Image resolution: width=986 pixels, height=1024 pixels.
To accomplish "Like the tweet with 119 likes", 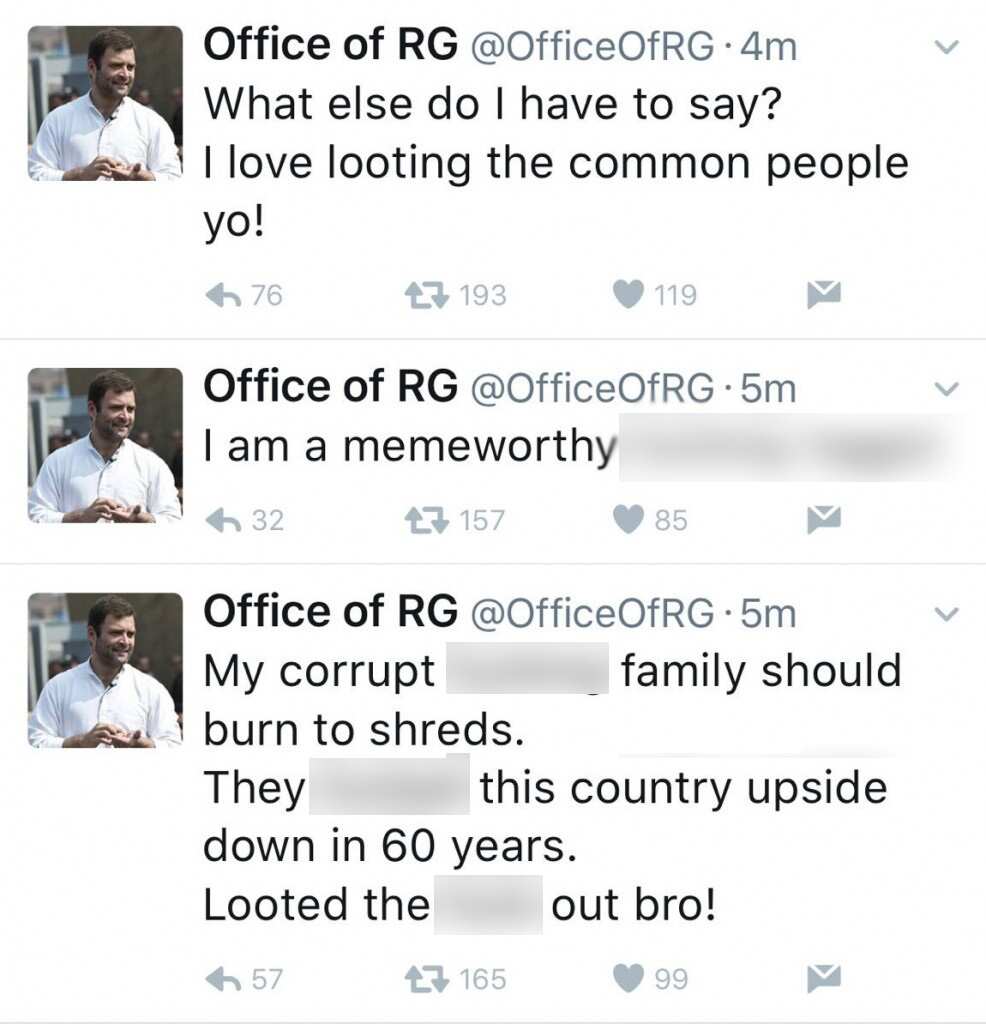I will (x=629, y=293).
